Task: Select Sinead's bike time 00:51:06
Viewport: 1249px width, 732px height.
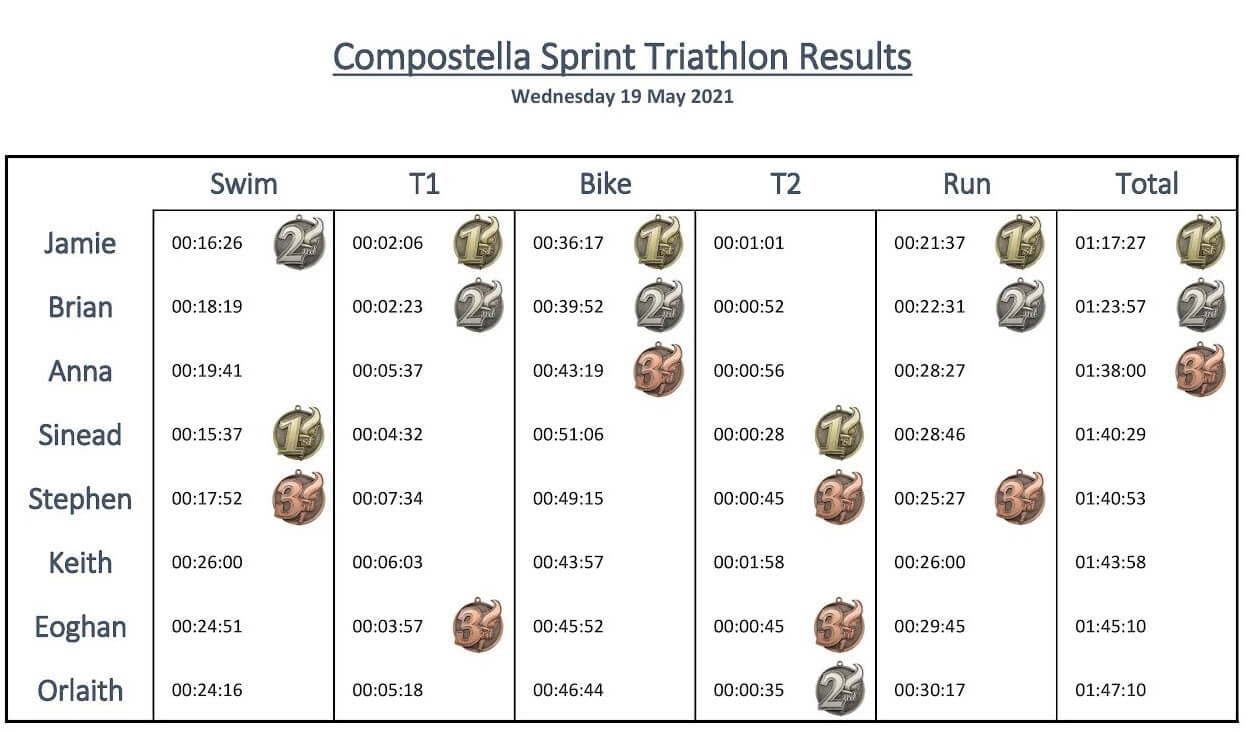Action: [x=568, y=435]
